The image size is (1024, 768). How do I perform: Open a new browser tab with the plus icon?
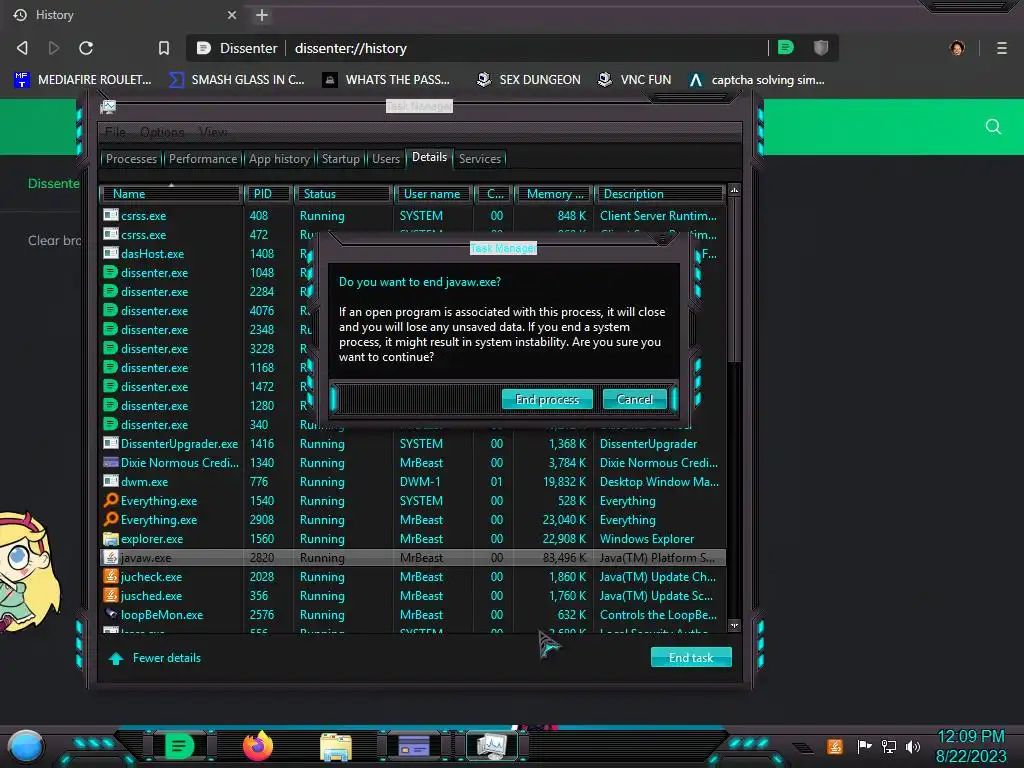[x=262, y=15]
